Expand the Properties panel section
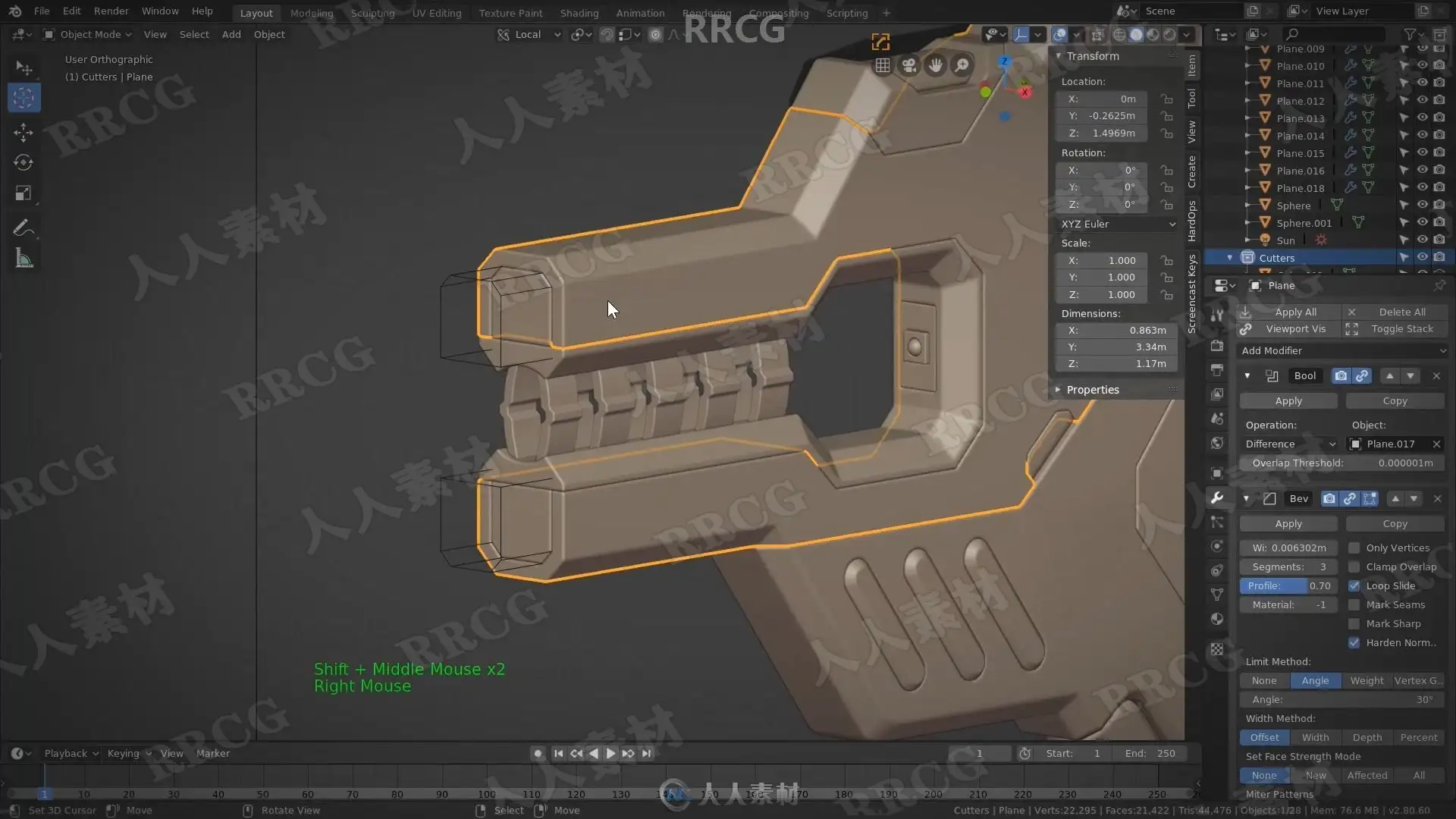1456x819 pixels. tap(1092, 390)
